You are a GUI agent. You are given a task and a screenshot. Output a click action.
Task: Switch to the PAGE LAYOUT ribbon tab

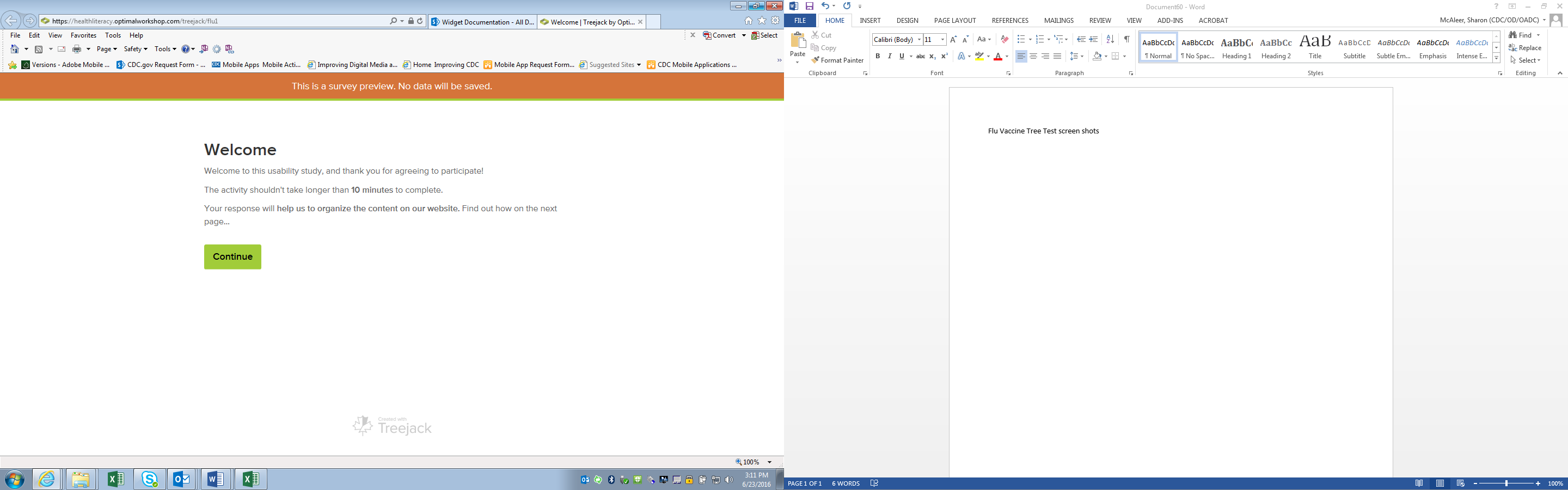(x=954, y=21)
